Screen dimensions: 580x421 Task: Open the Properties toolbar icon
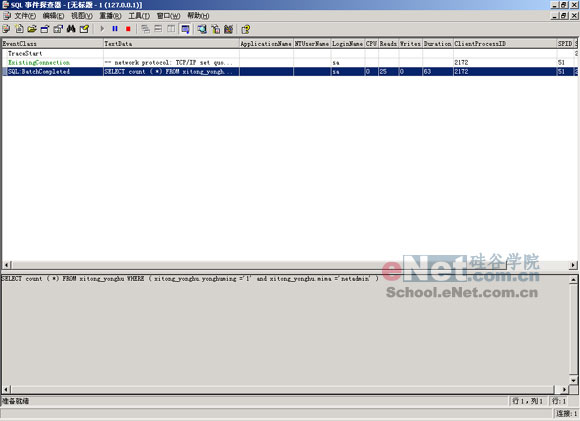pyautogui.click(x=58, y=29)
